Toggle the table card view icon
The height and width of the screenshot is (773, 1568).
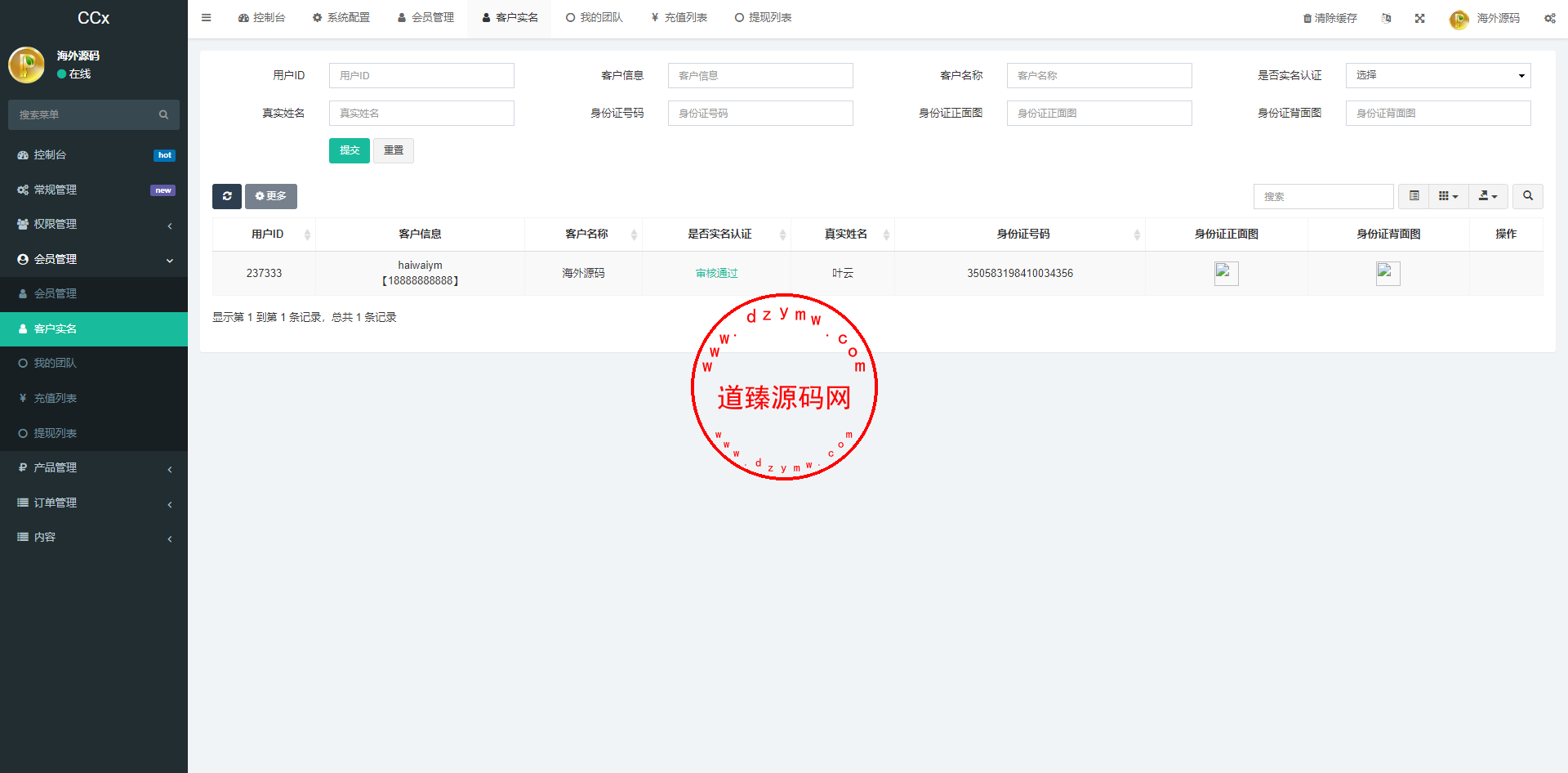tap(1414, 196)
